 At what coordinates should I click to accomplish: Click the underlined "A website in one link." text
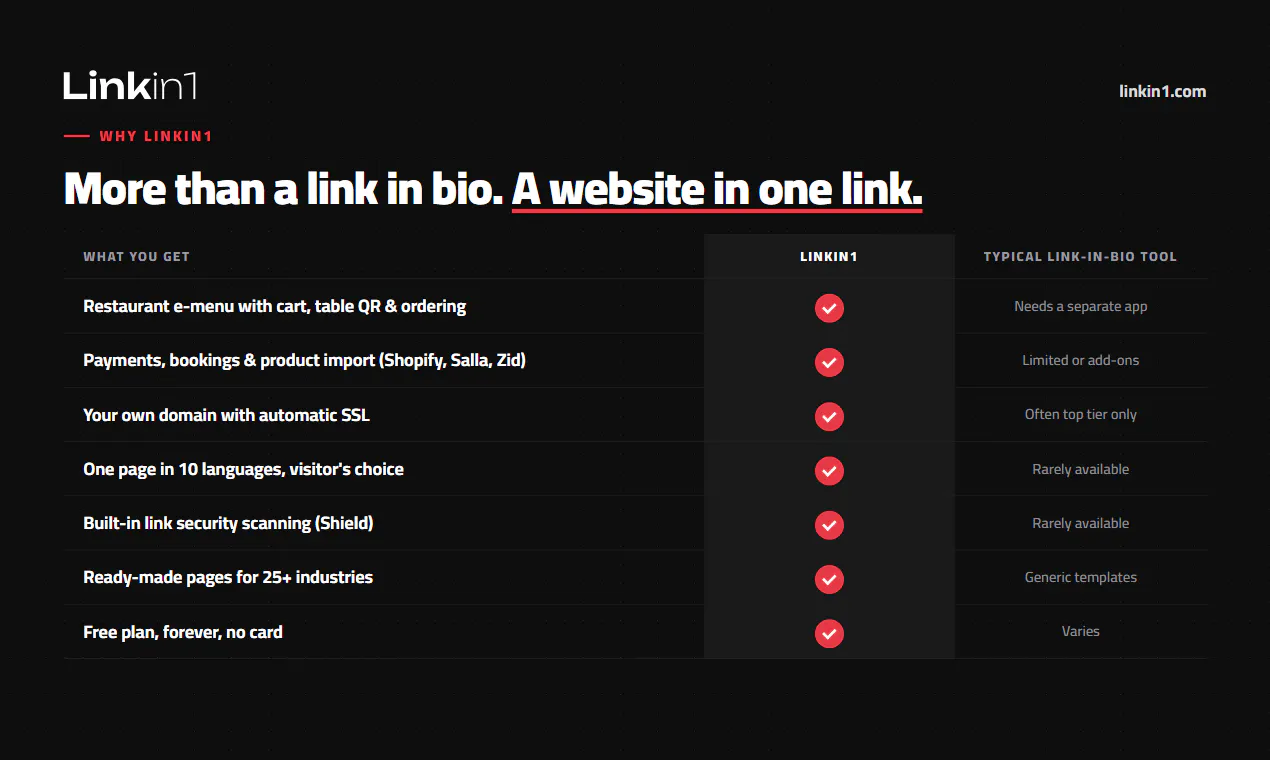pos(717,189)
